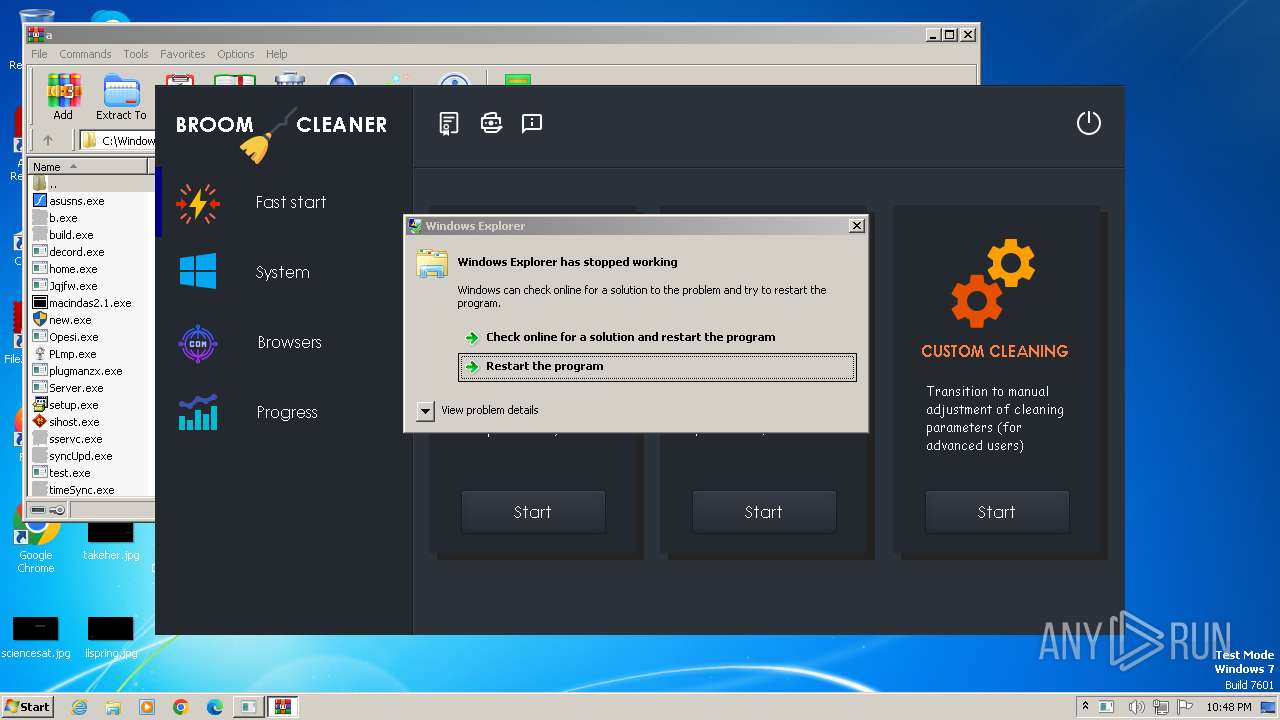Select b.exe in WinRAR file list
Image resolution: width=1280 pixels, height=720 pixels.
click(63, 218)
